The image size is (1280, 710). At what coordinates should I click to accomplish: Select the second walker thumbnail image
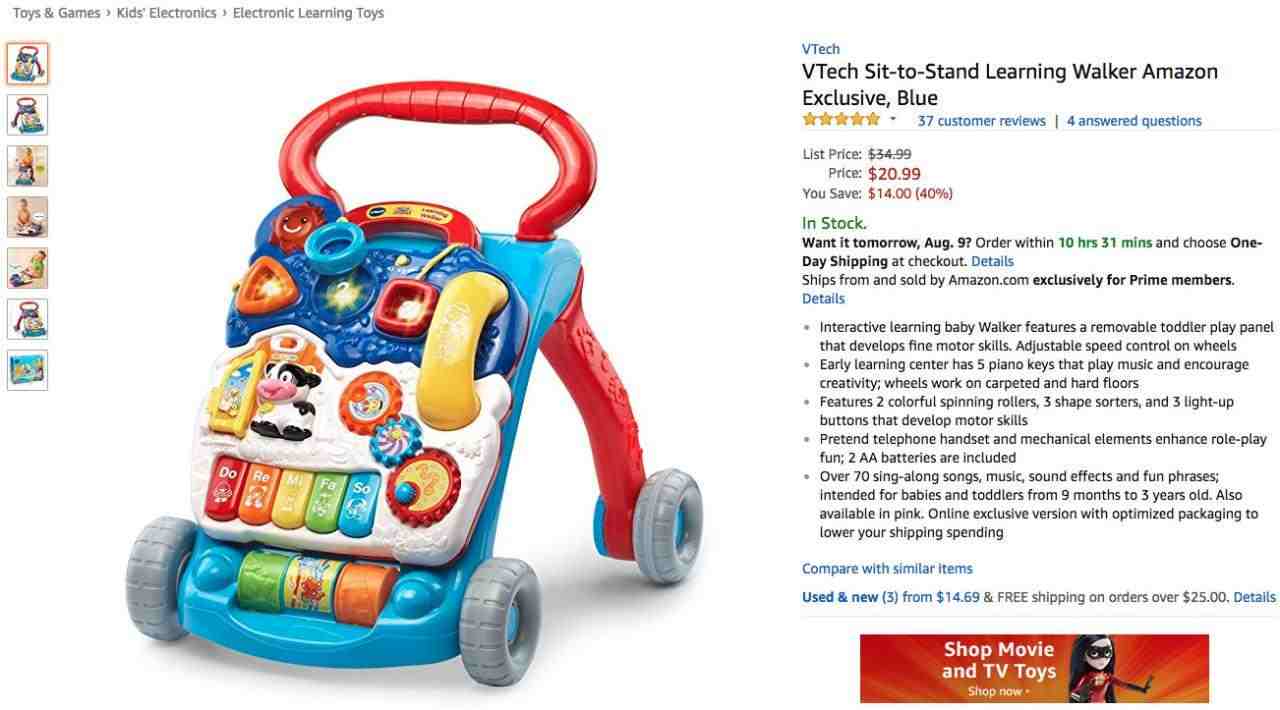[27, 115]
